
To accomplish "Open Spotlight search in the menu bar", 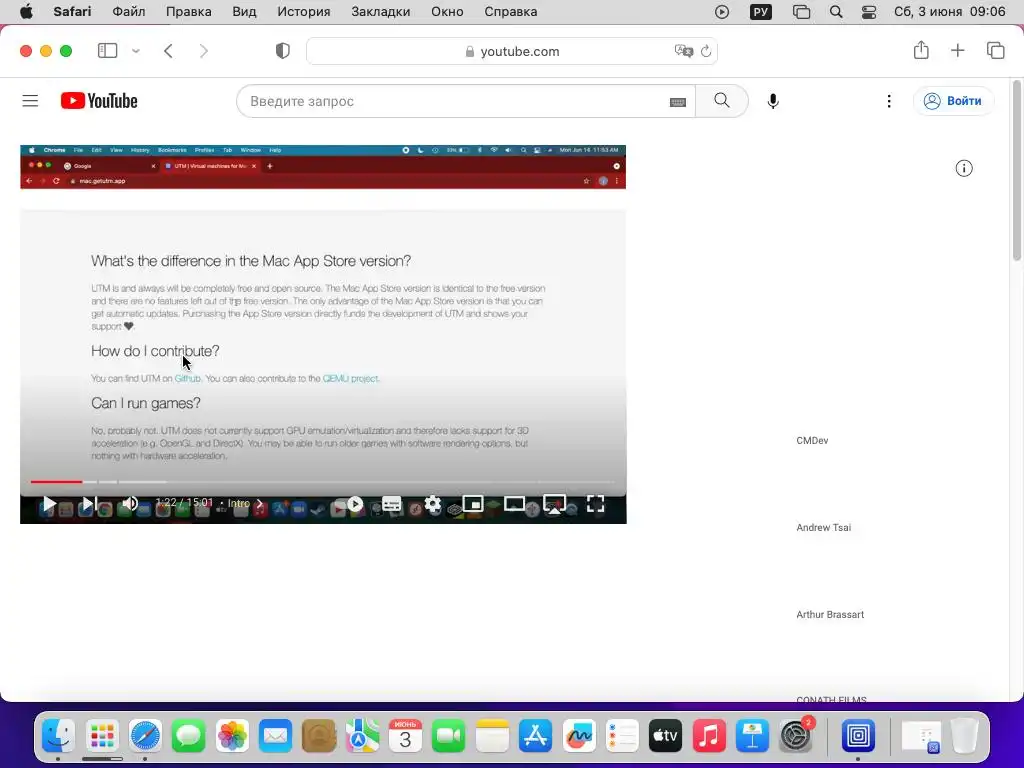I will pyautogui.click(x=836, y=12).
